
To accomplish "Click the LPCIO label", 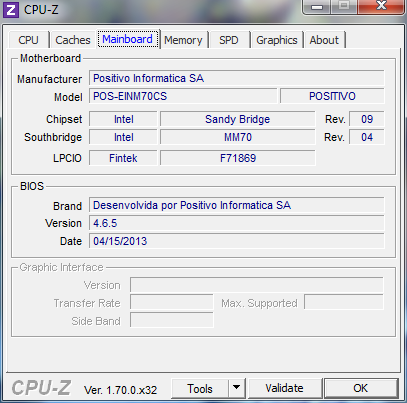I will pyautogui.click(x=67, y=158).
